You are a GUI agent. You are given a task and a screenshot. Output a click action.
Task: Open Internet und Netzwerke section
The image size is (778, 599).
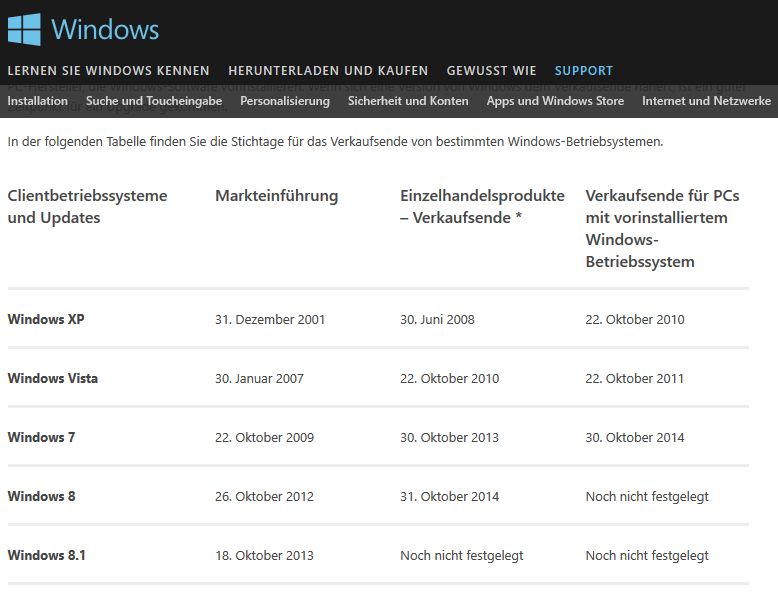707,101
